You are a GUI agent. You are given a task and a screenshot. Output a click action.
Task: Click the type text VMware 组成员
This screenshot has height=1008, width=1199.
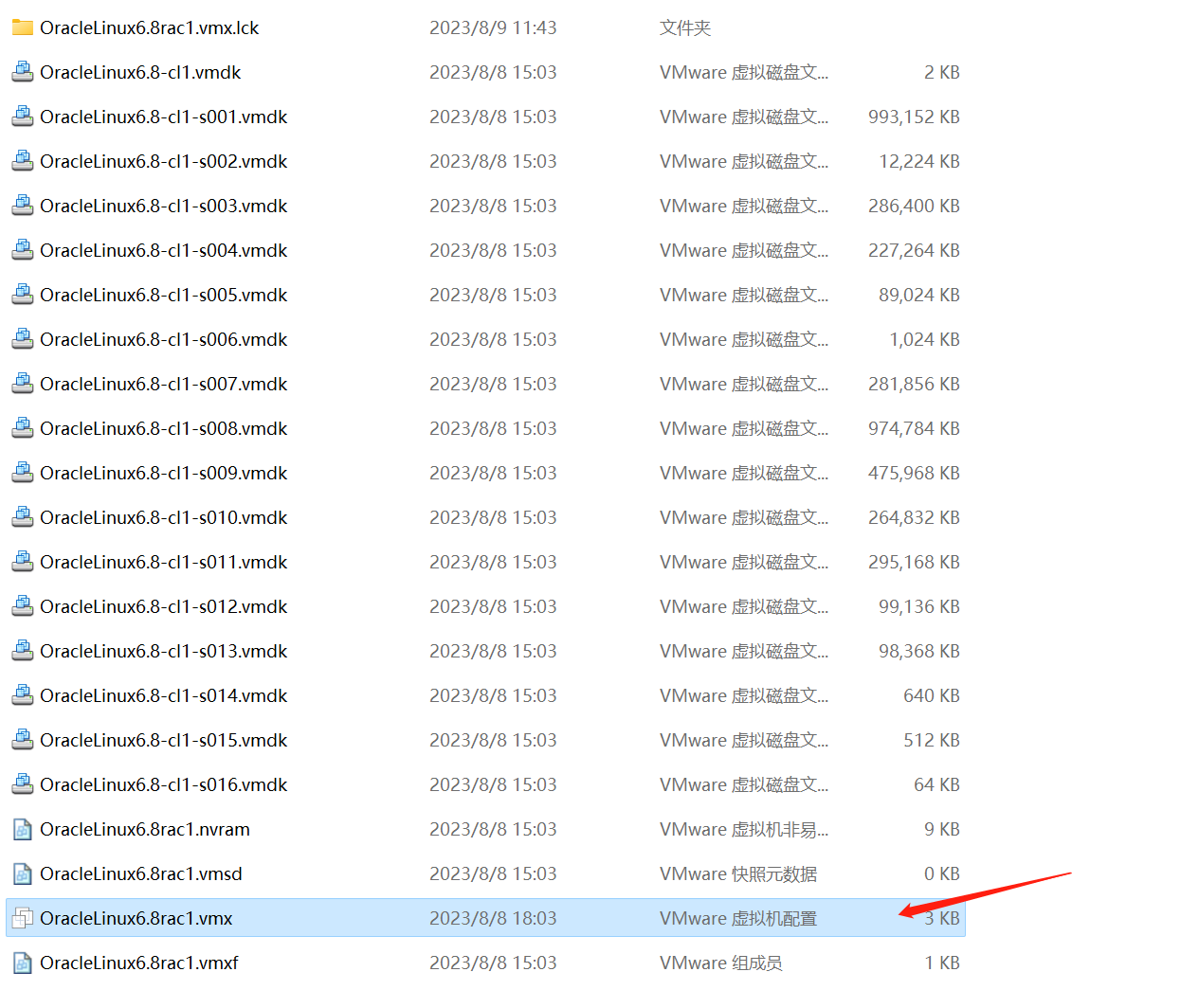(x=721, y=963)
